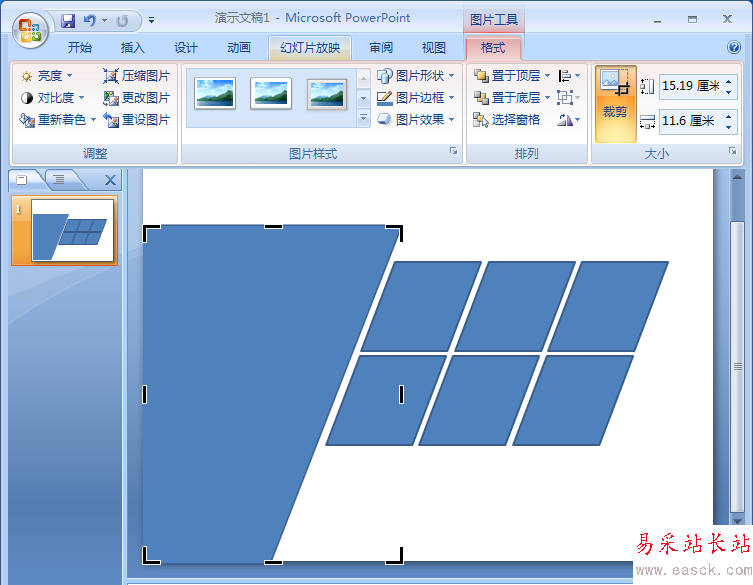The width and height of the screenshot is (753, 585).
Task: Select the 格式 picture tools tab
Action: (x=493, y=48)
